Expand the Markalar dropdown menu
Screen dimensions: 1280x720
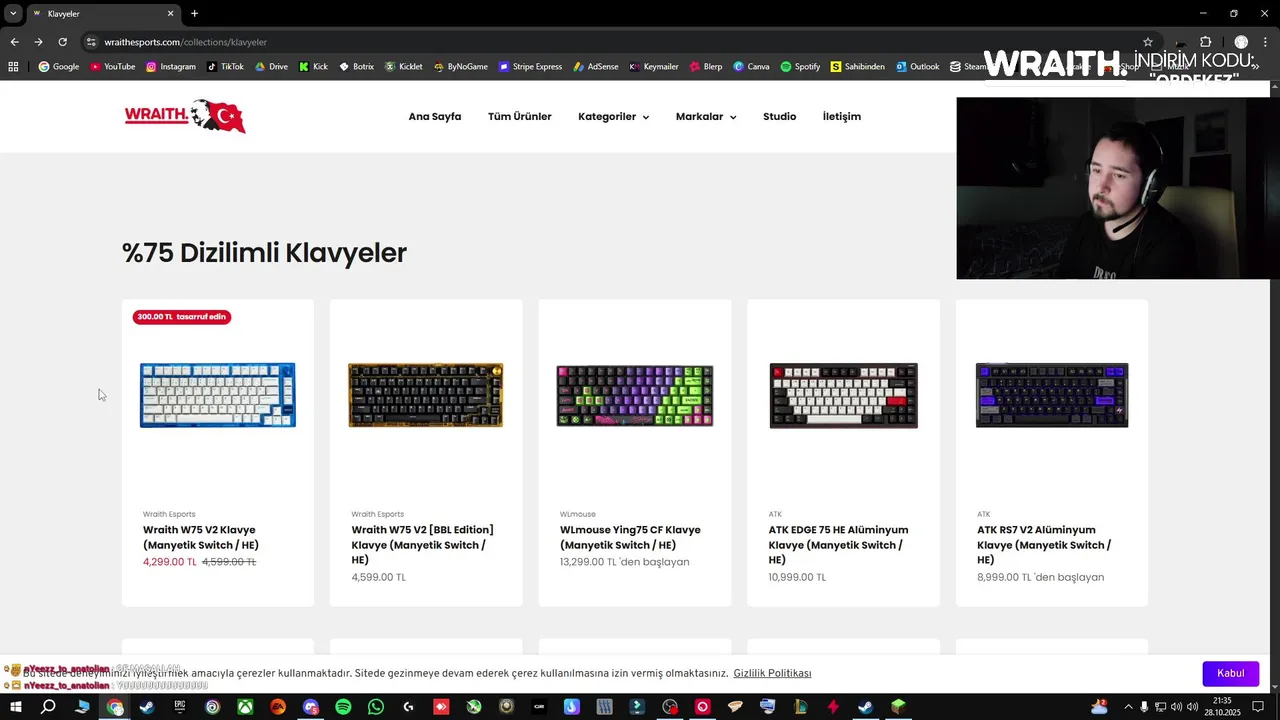pyautogui.click(x=706, y=117)
